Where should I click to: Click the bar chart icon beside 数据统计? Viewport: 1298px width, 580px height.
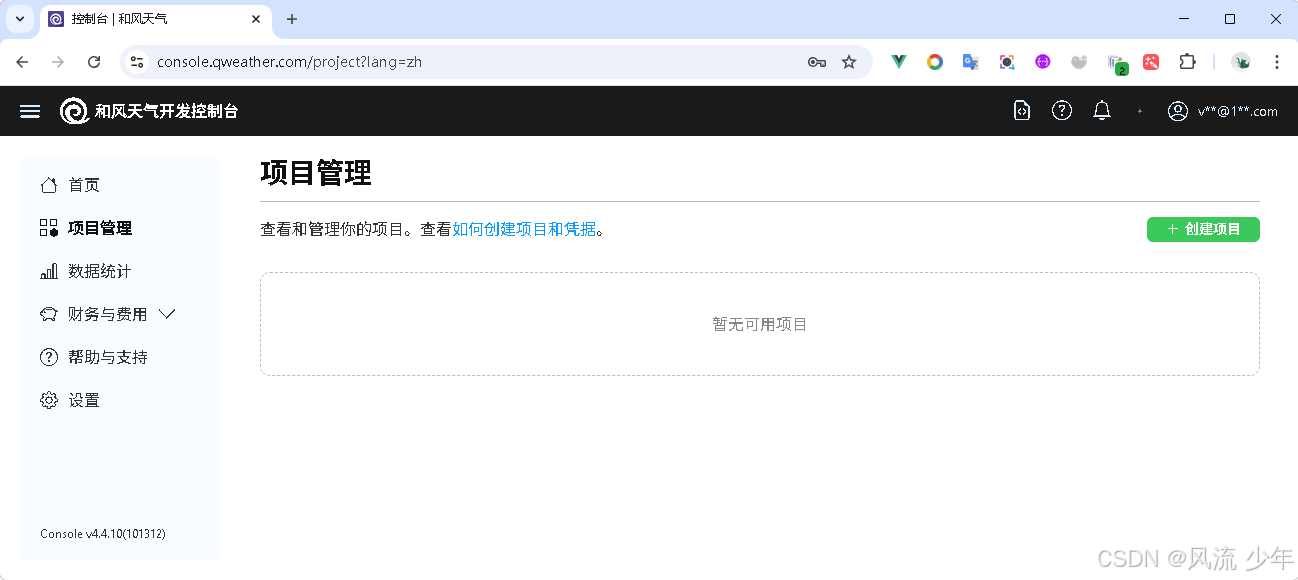click(x=48, y=271)
